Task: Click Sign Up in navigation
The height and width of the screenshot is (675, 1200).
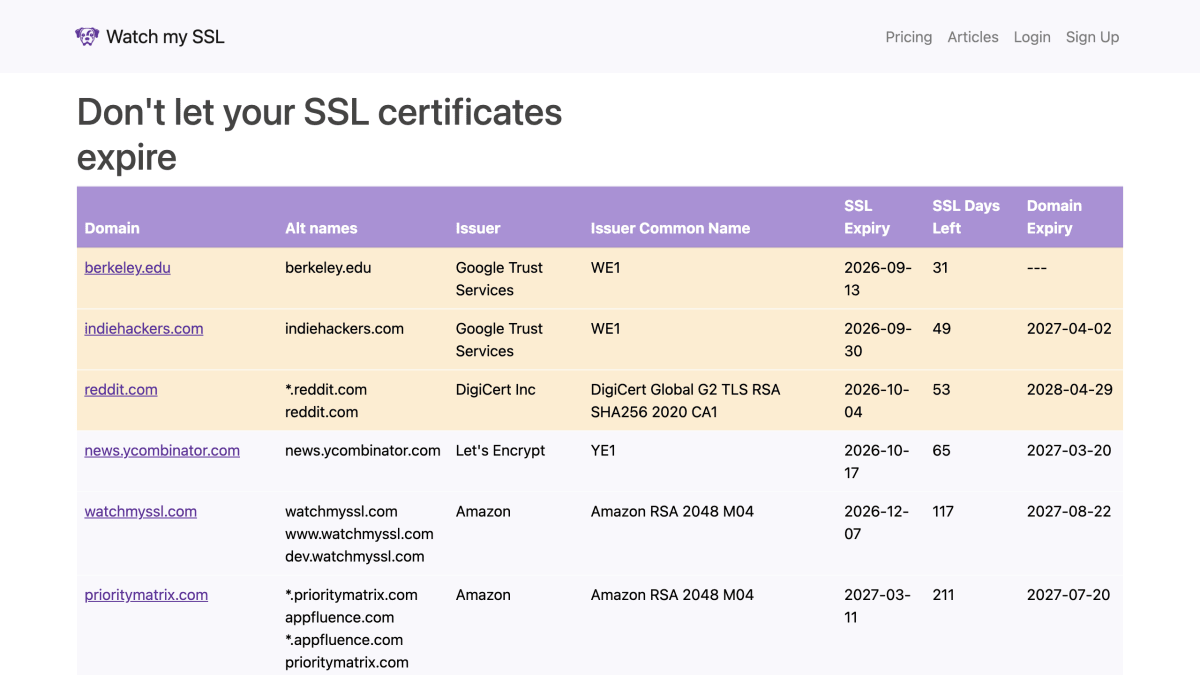Action: [1092, 37]
